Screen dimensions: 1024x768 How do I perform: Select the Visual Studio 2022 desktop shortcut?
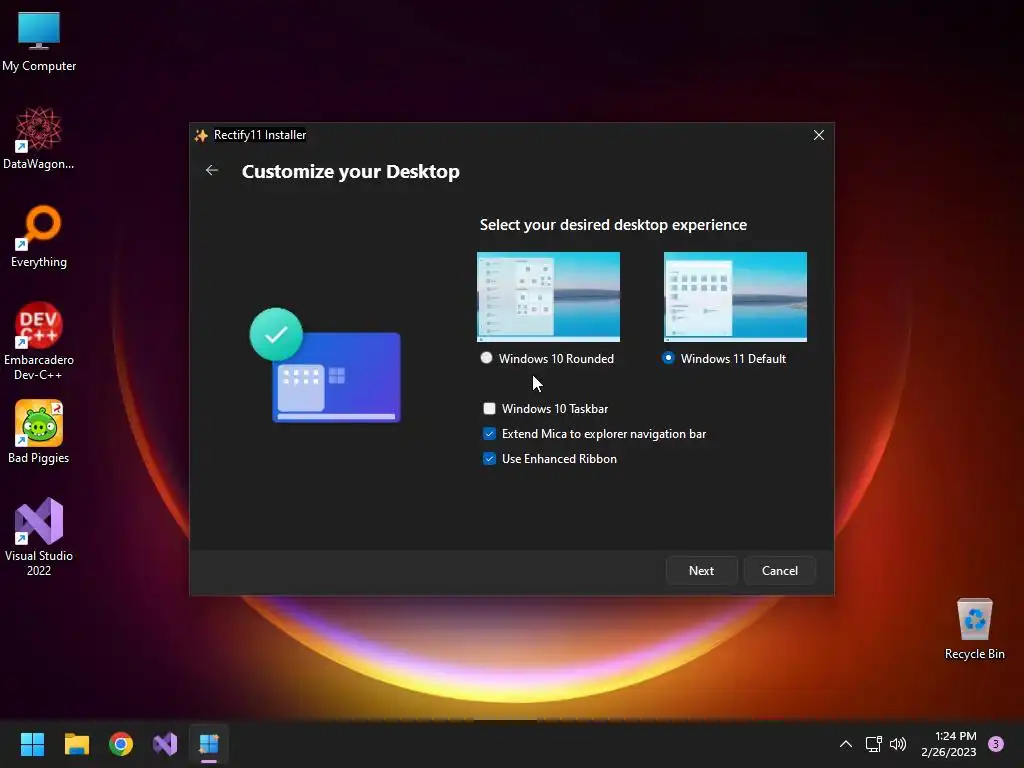pos(39,537)
